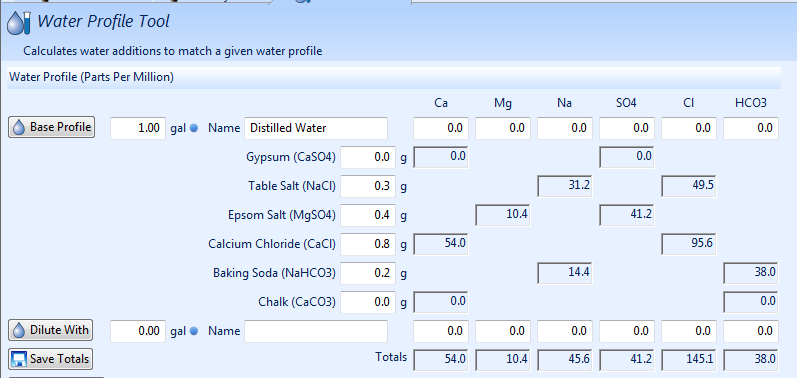Screen dimensions: 797x378
Task: Modify the Baking Soda (NaHCO3) grams
Action: (x=368, y=273)
